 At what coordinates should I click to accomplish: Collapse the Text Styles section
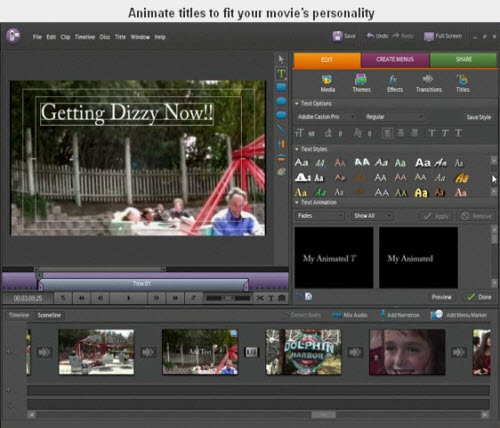point(297,149)
